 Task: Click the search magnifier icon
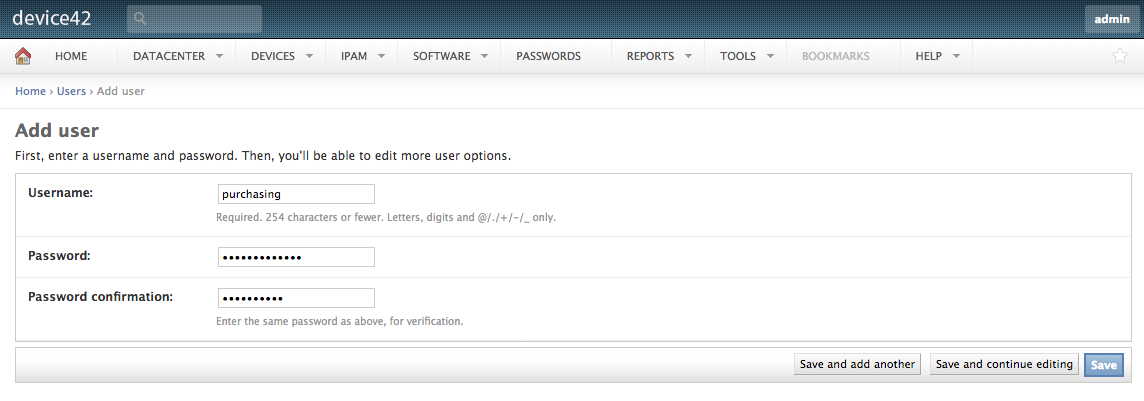[x=141, y=19]
